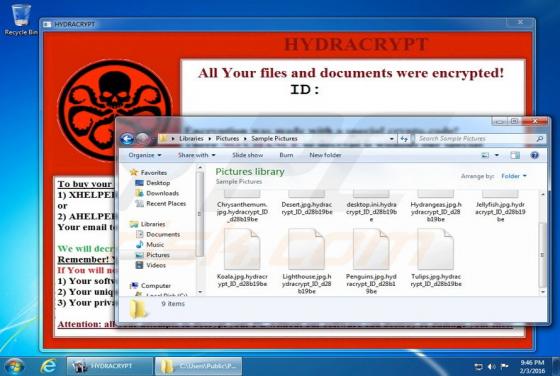Click the search magnifier icon in Explorer
Image resolution: width=560 pixels, height=376 pixels.
tap(540, 139)
